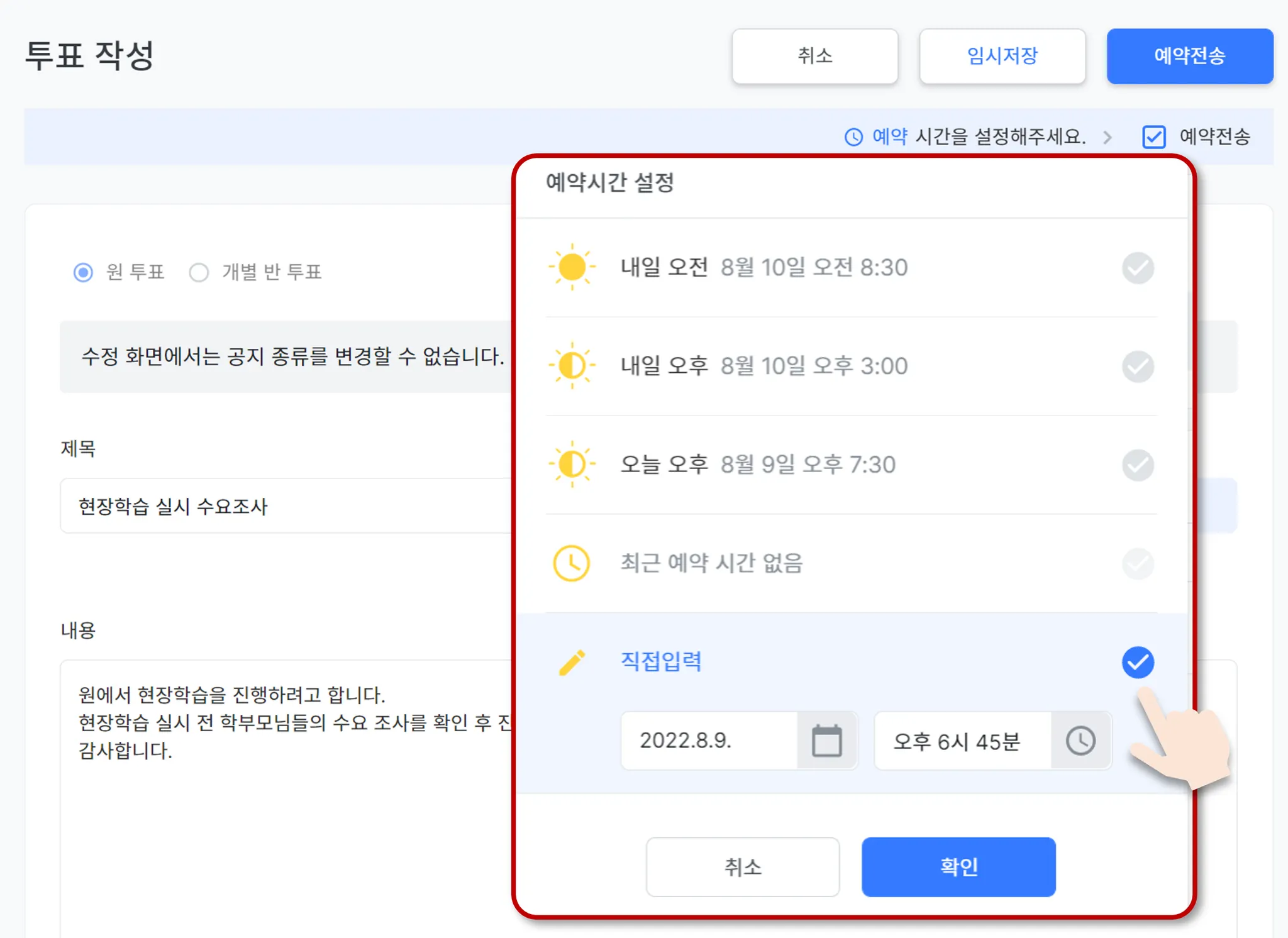Toggle the 예약전송 checkbox

tap(1154, 137)
